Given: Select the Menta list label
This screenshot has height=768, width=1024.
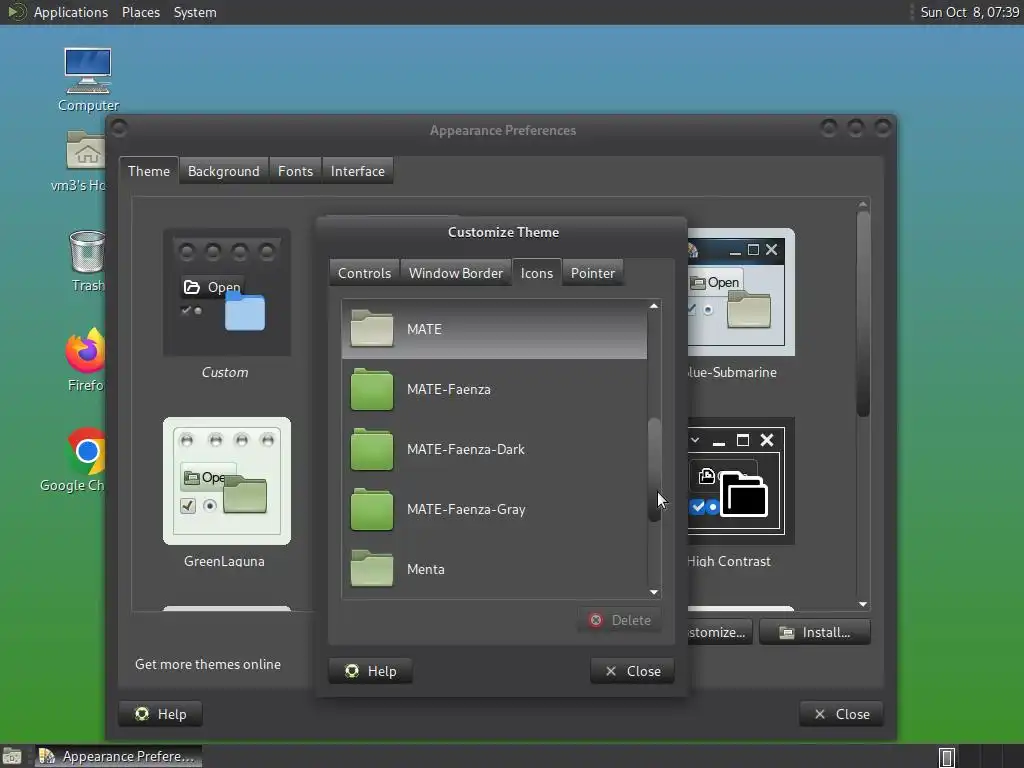Looking at the screenshot, I should [426, 569].
